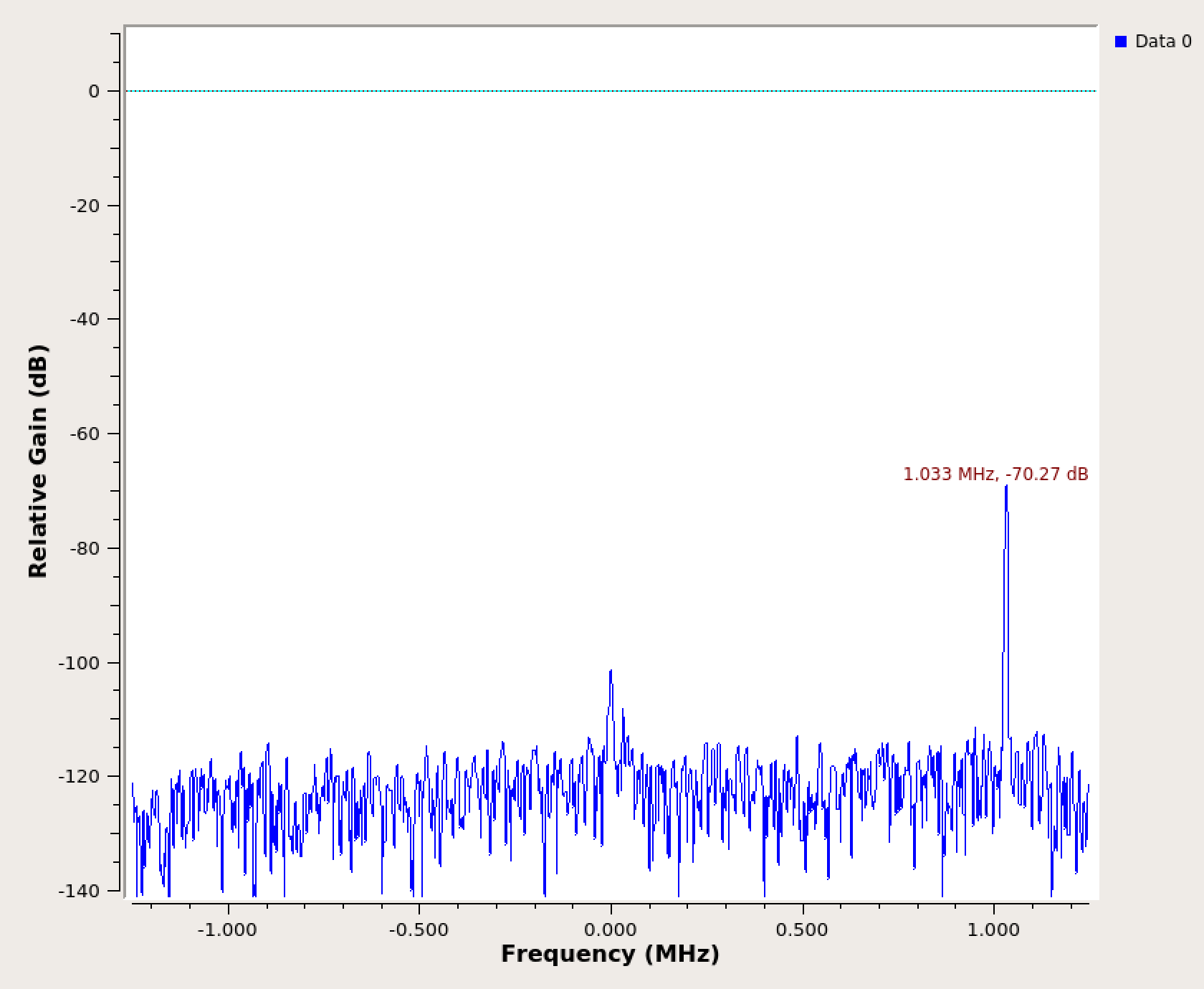Select the Frequency (MHz) axis title
This screenshot has width=1204, height=989.
coord(610,954)
